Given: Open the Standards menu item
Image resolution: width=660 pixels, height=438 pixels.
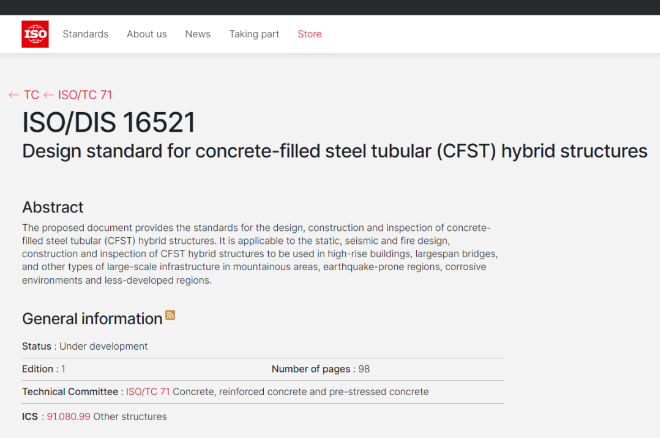Looking at the screenshot, I should pos(85,34).
